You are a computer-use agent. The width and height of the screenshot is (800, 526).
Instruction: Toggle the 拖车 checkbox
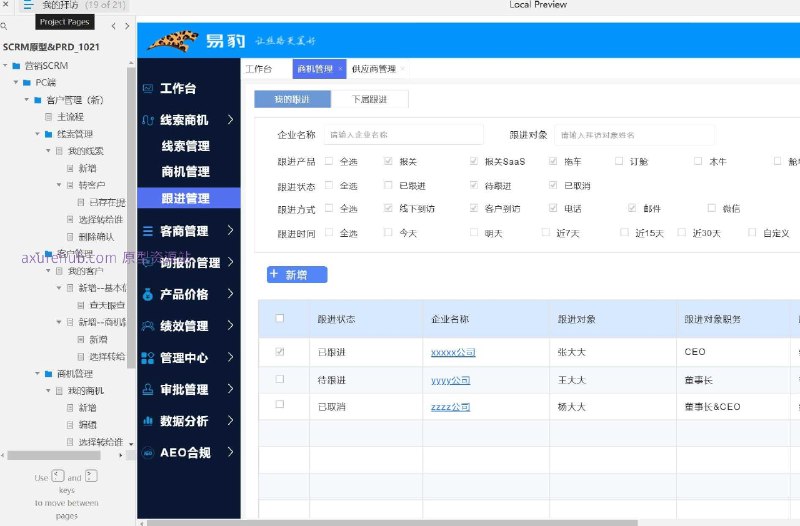pos(553,161)
